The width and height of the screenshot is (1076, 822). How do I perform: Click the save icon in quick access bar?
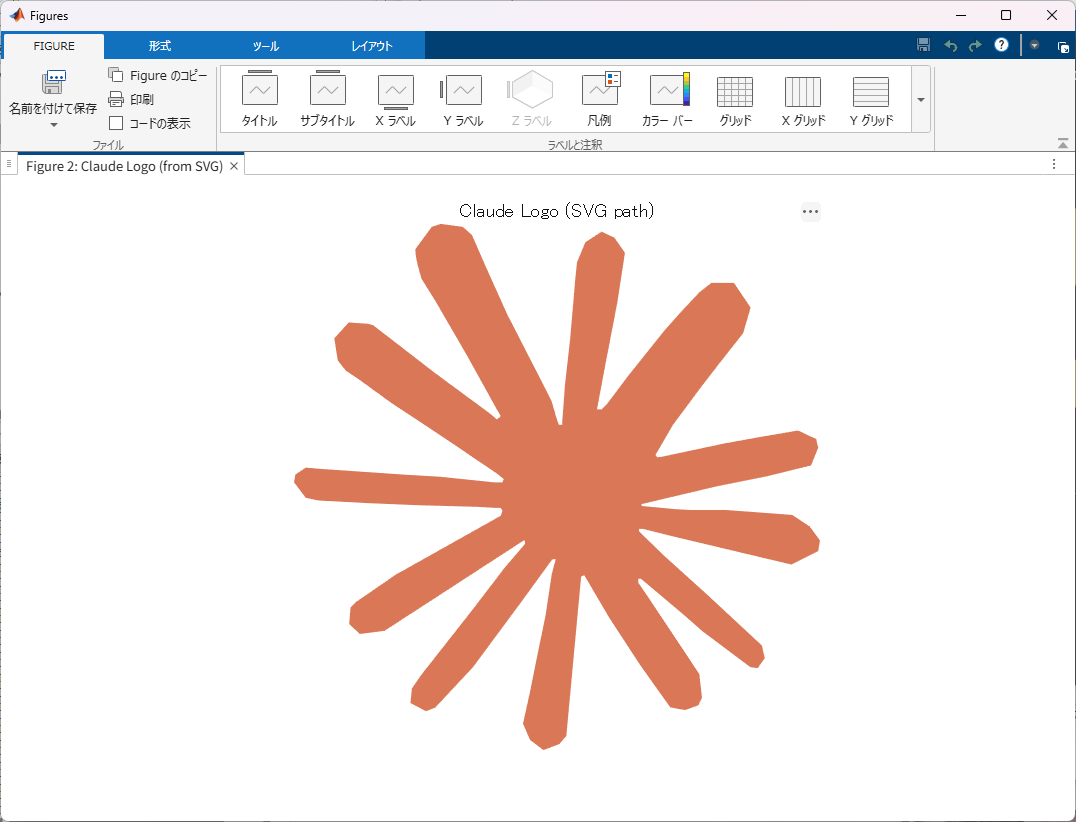click(x=924, y=45)
